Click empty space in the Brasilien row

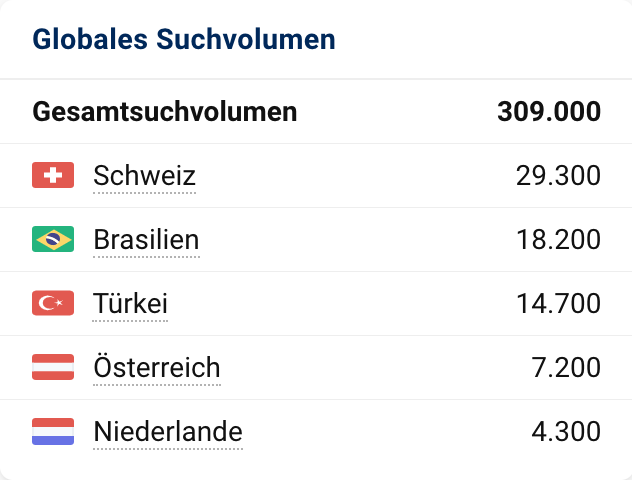[x=360, y=241]
